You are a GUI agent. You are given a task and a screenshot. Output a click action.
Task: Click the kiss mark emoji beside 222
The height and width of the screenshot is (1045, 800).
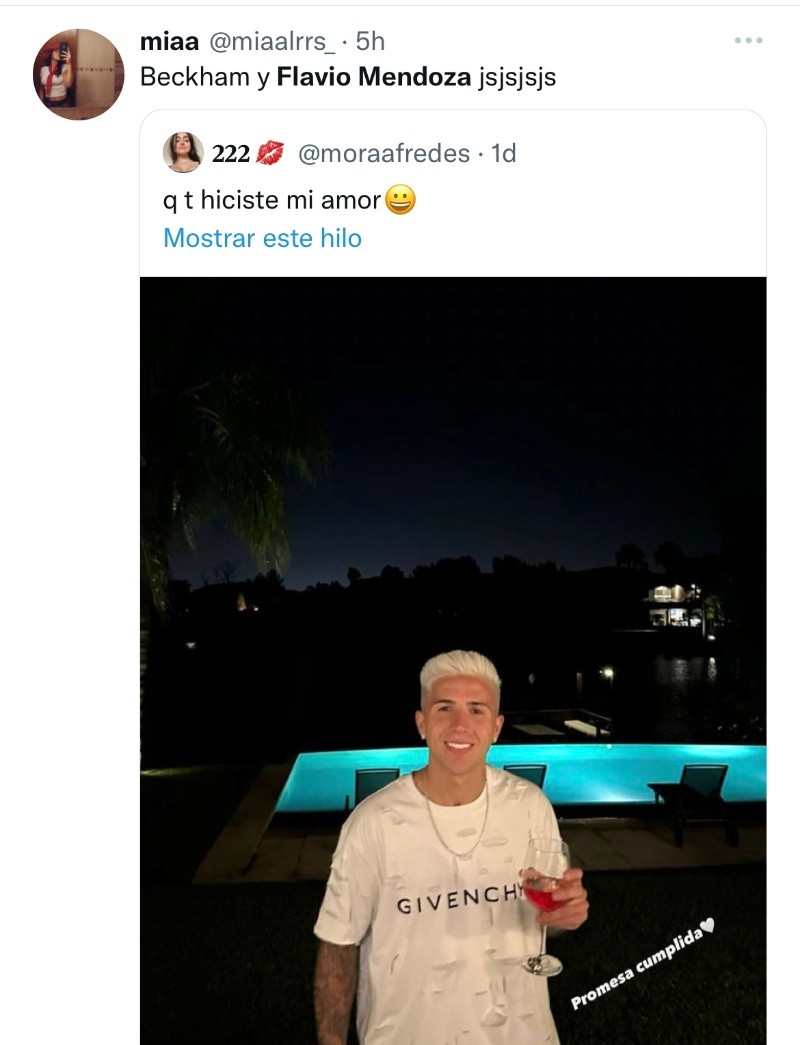tap(270, 153)
